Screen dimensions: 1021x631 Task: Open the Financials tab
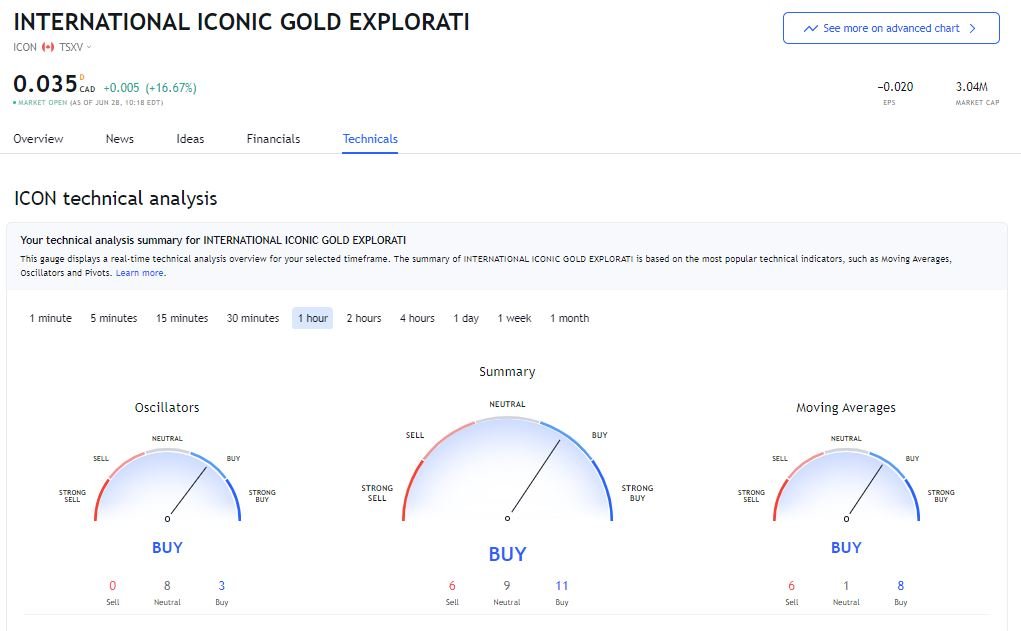273,139
